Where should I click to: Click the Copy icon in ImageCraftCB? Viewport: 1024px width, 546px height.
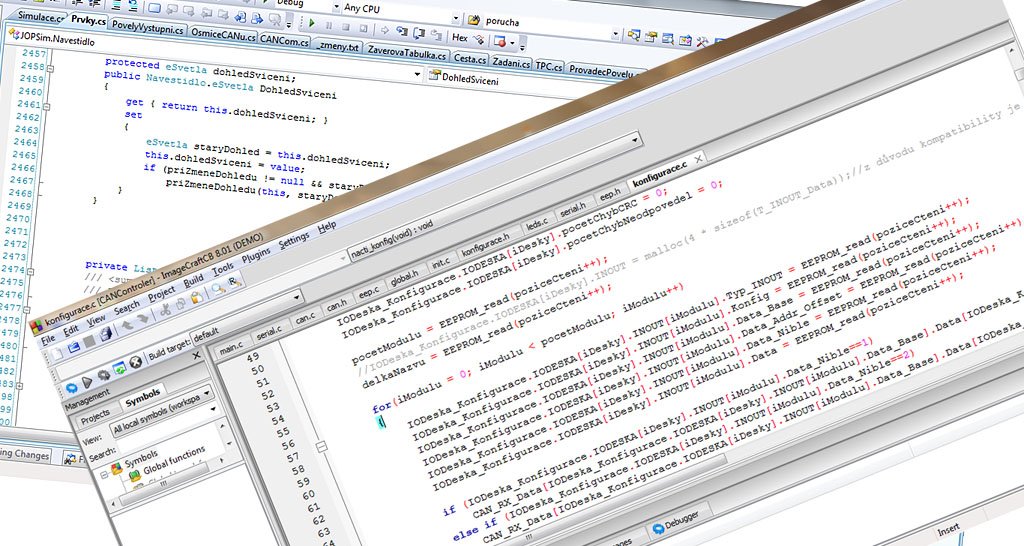tap(181, 303)
